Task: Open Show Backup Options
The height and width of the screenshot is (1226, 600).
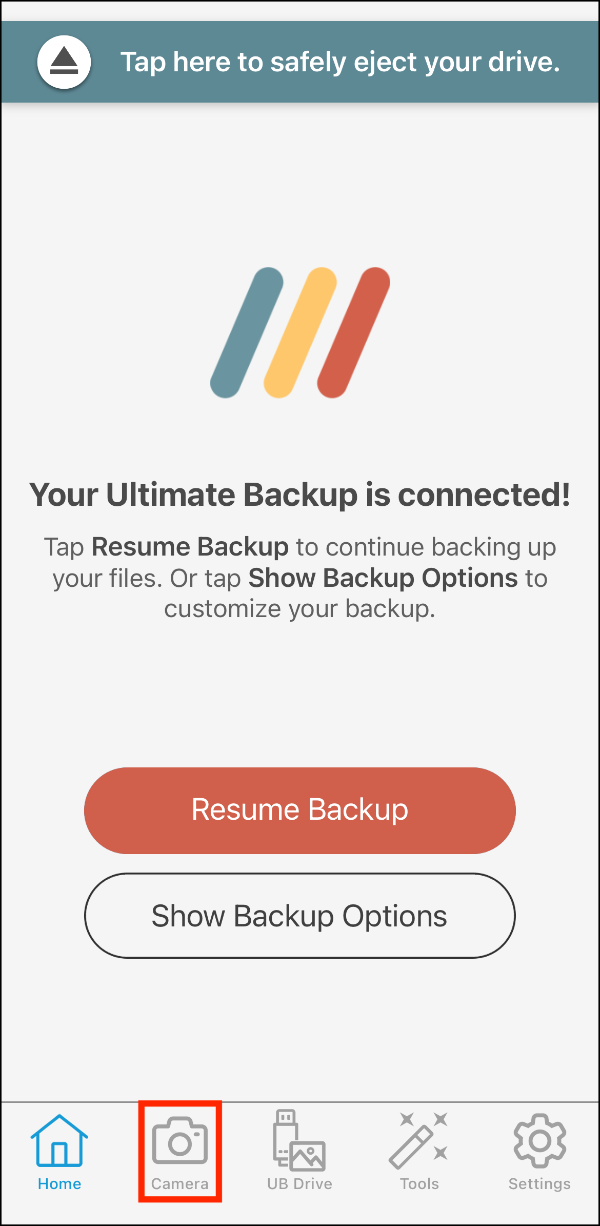Action: 299,916
